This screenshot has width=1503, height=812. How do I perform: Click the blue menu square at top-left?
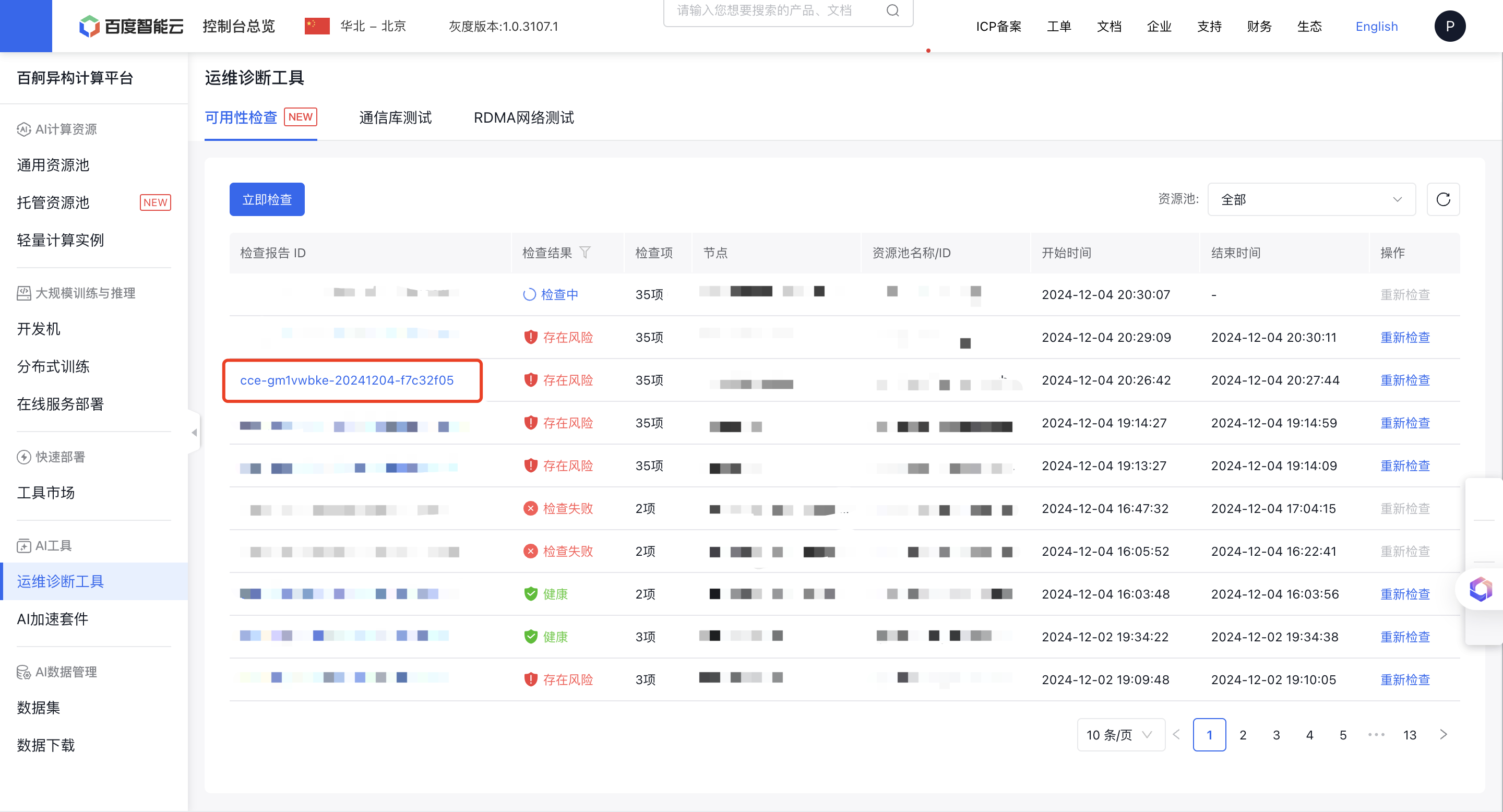[x=26, y=26]
